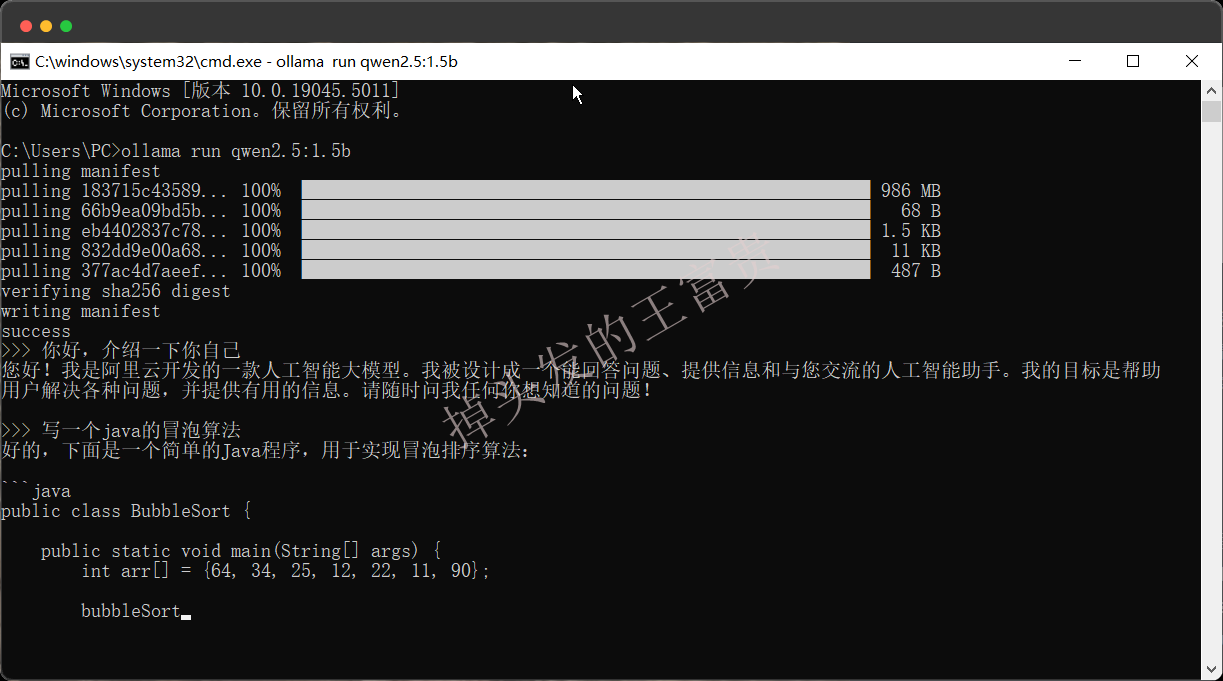Image resolution: width=1223 pixels, height=681 pixels.
Task: Click the "public class BubbleSort {" line
Action: [x=126, y=511]
